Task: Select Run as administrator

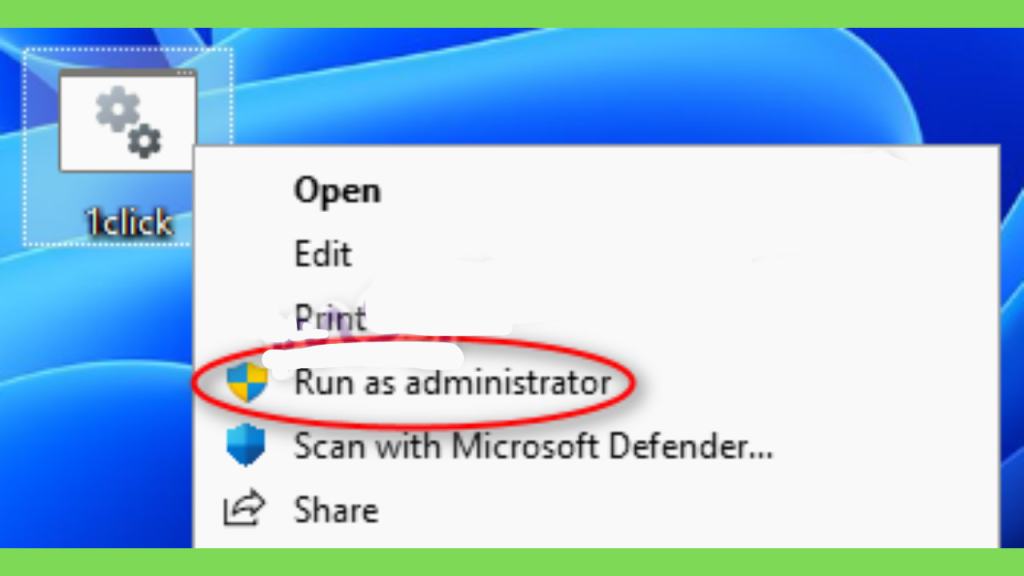Action: [x=453, y=382]
